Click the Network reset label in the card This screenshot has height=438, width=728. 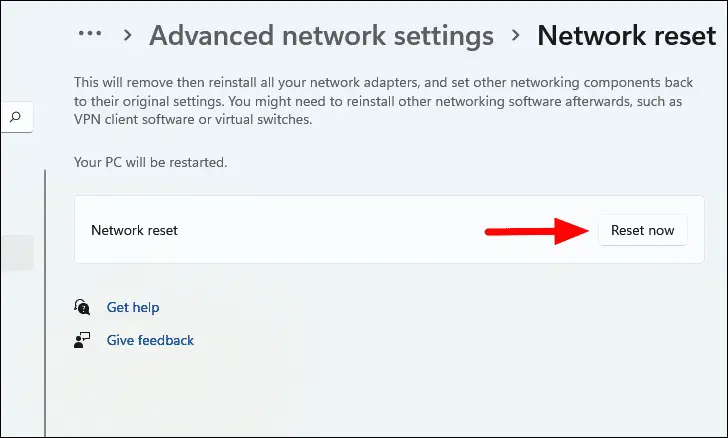134,230
